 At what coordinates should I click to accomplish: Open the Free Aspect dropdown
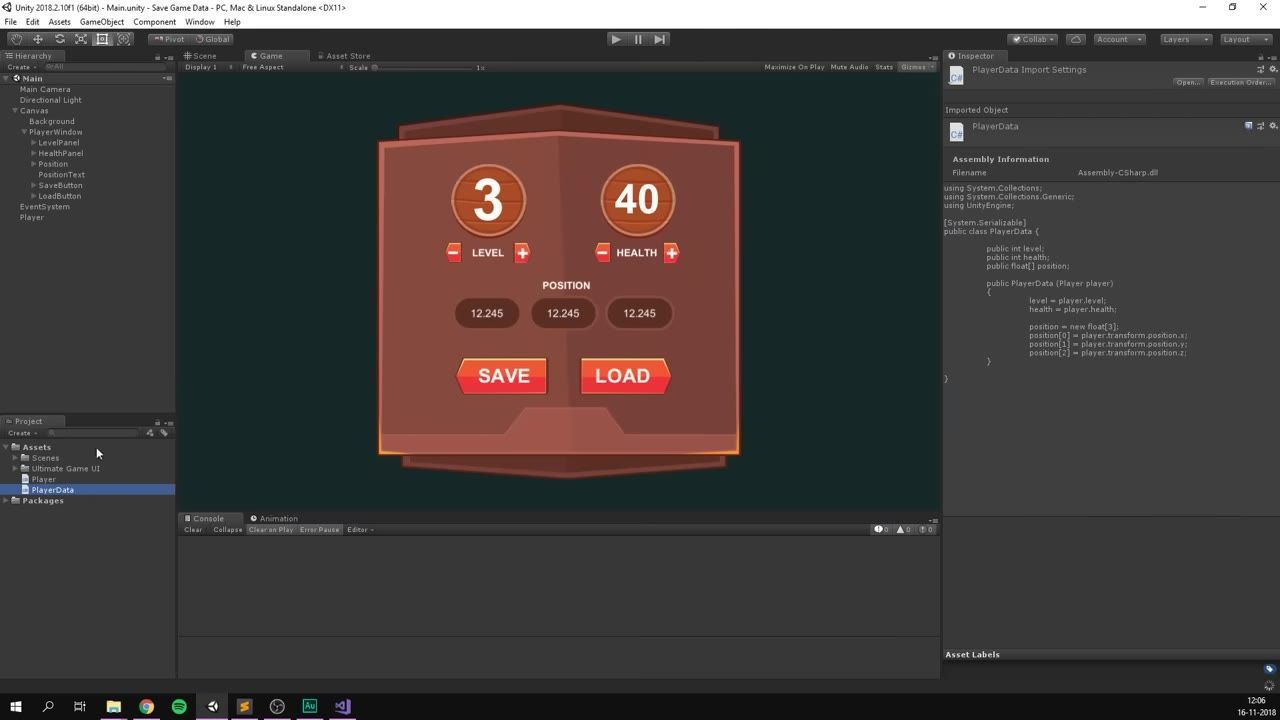tap(290, 67)
